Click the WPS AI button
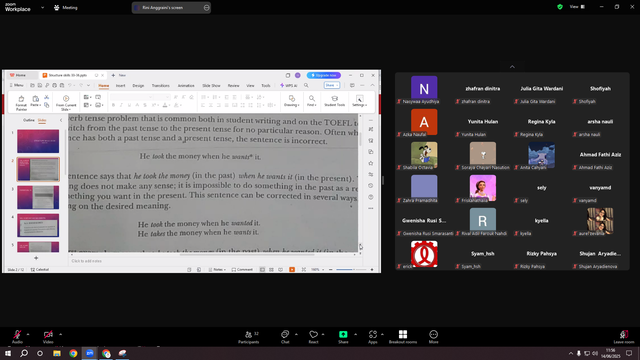Screen dimensions: 640x360 click(x=289, y=86)
